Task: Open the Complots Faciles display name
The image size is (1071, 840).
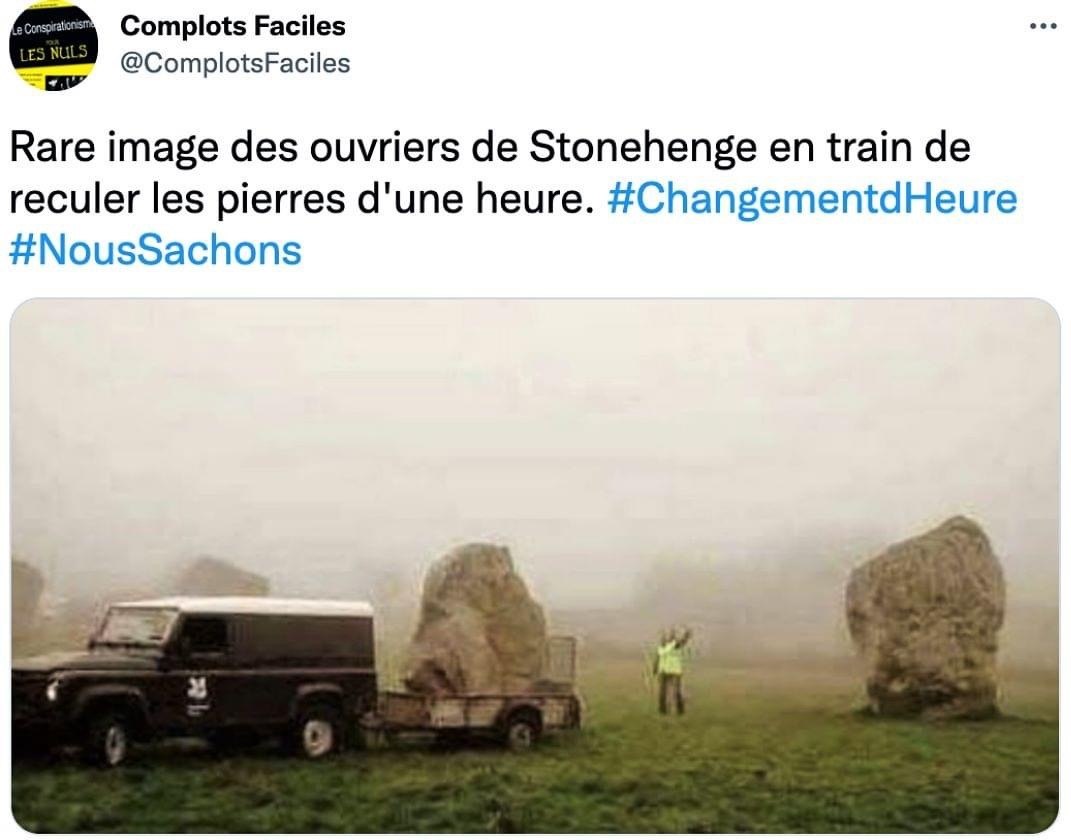Action: tap(233, 26)
